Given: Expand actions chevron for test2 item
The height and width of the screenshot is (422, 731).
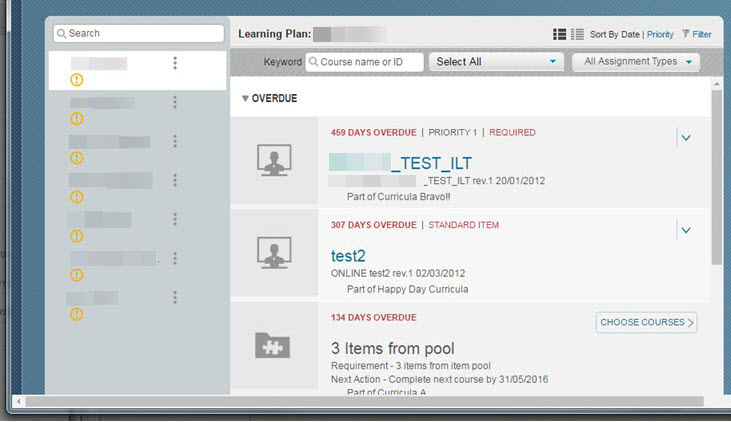Looking at the screenshot, I should point(686,230).
